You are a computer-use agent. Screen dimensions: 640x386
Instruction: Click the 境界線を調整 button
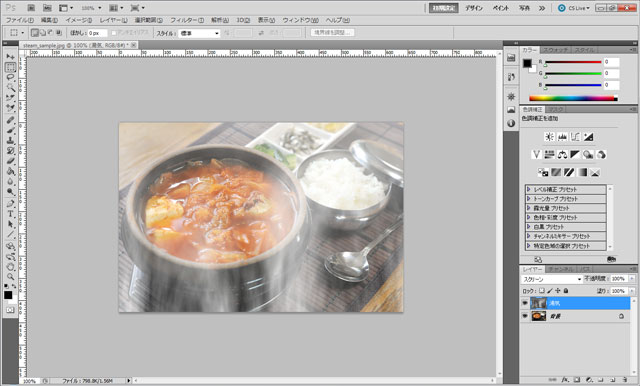[332, 33]
